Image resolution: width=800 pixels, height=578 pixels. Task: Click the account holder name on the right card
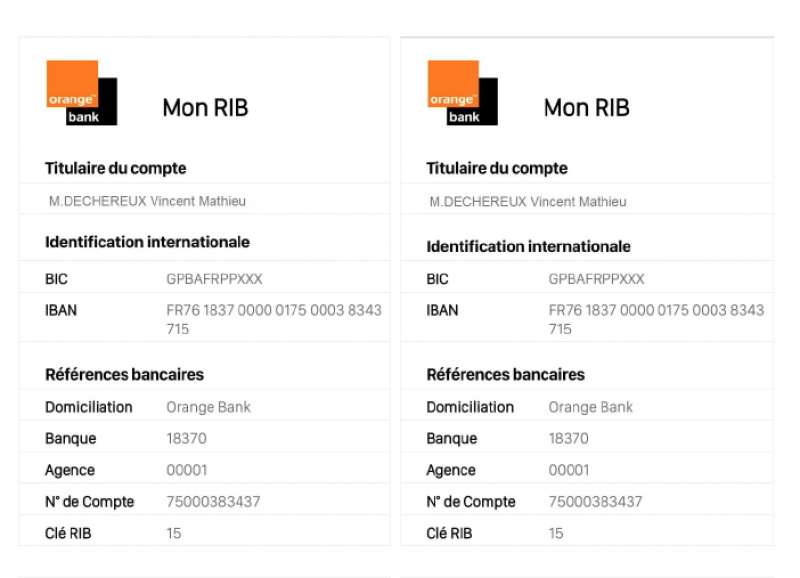528,202
